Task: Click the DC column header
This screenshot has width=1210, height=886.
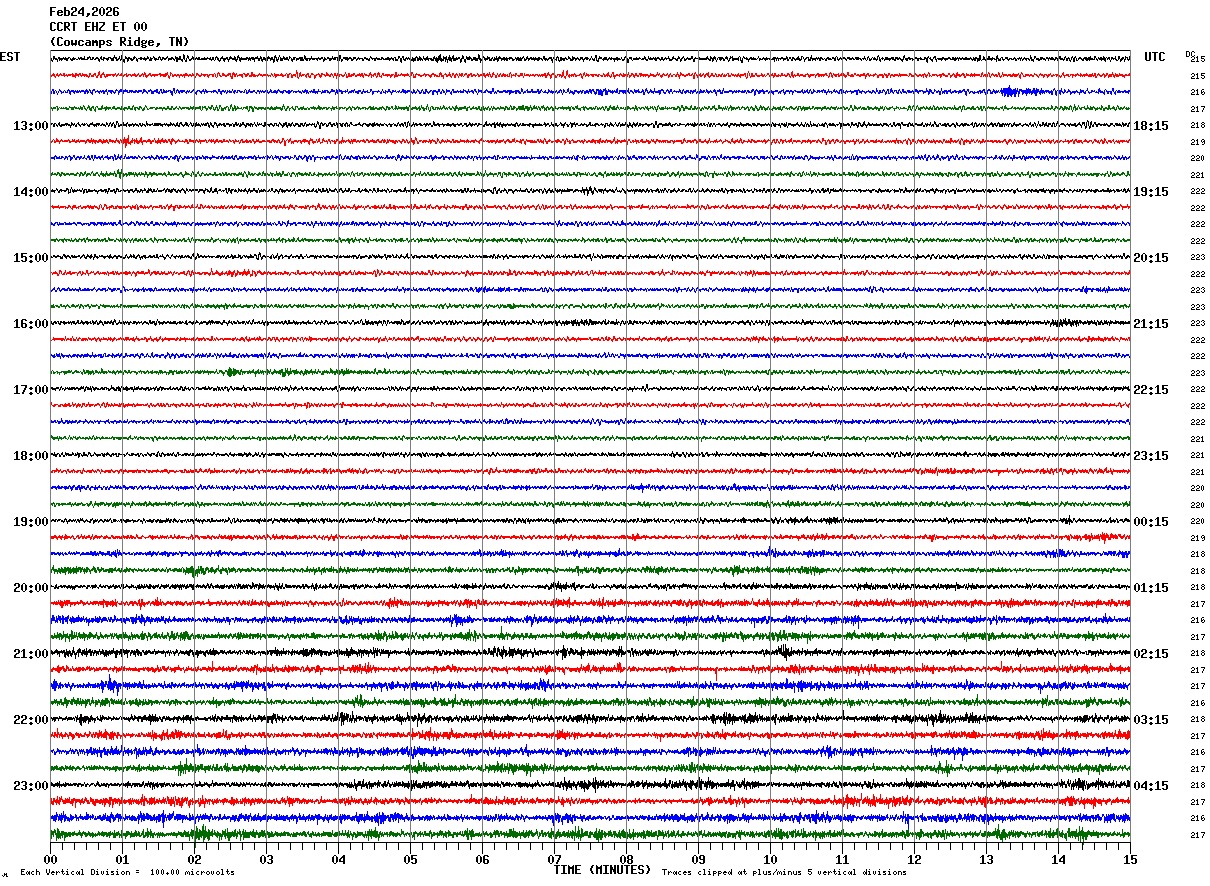Action: 1190,54
